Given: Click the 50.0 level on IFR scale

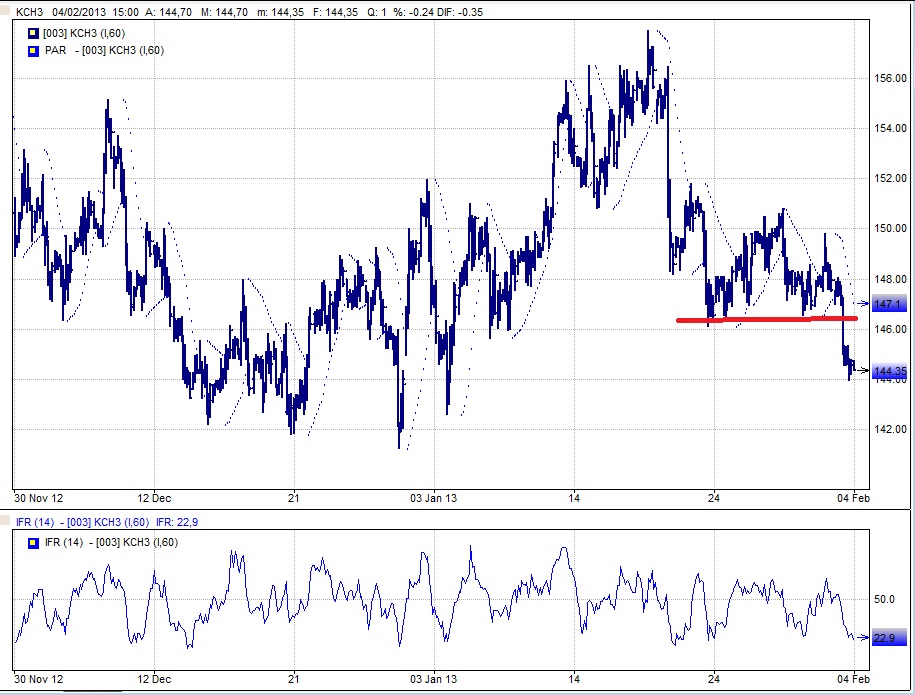Looking at the screenshot, I should [x=884, y=599].
